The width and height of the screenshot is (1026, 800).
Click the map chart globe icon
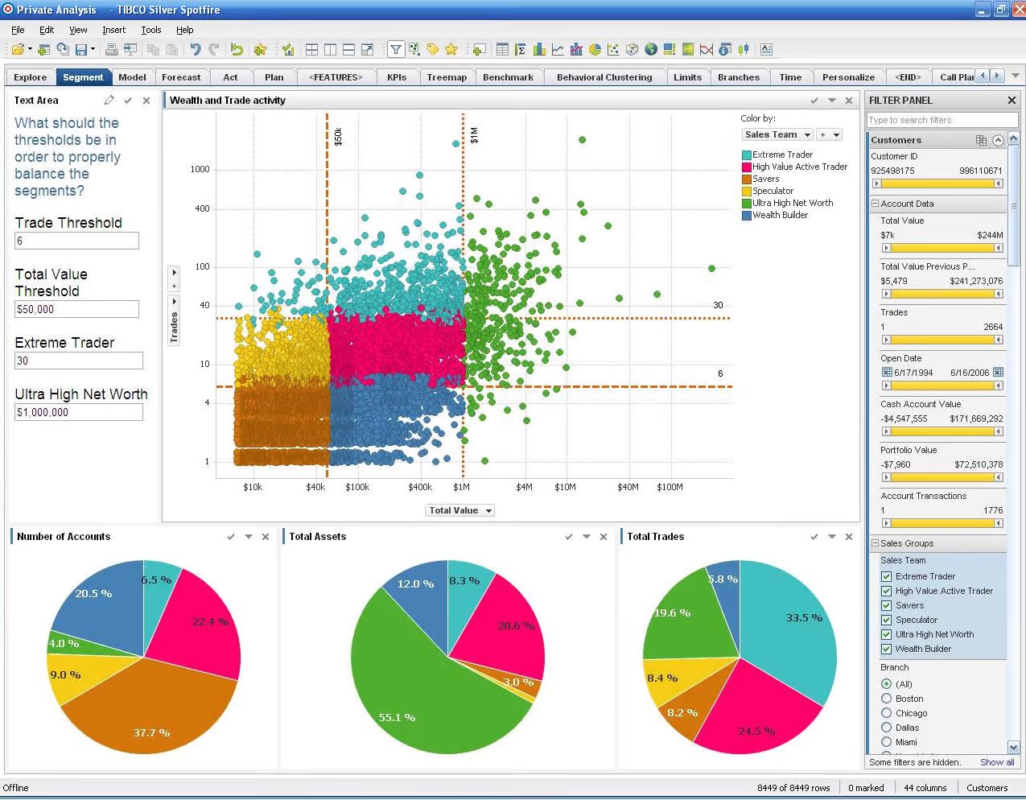(651, 49)
